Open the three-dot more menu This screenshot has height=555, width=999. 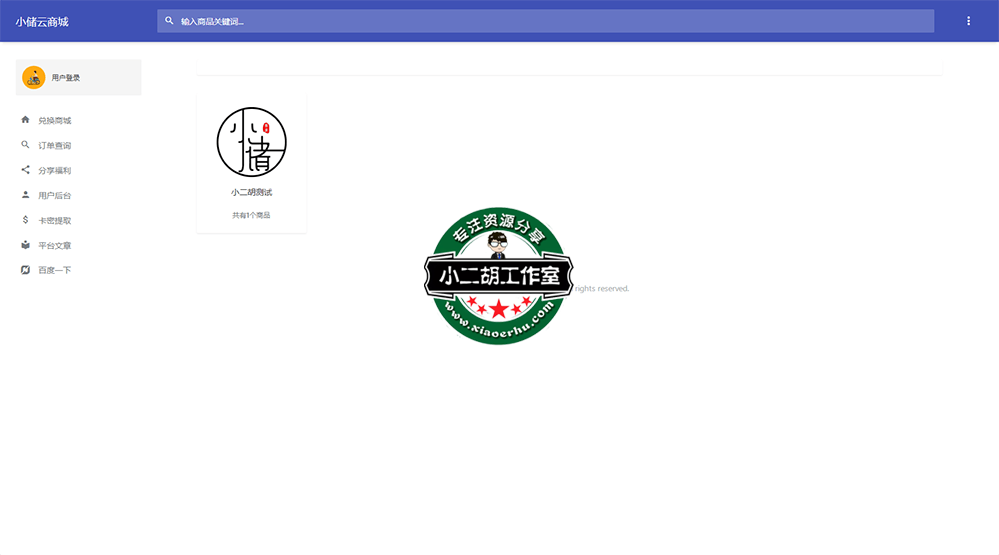click(x=968, y=21)
